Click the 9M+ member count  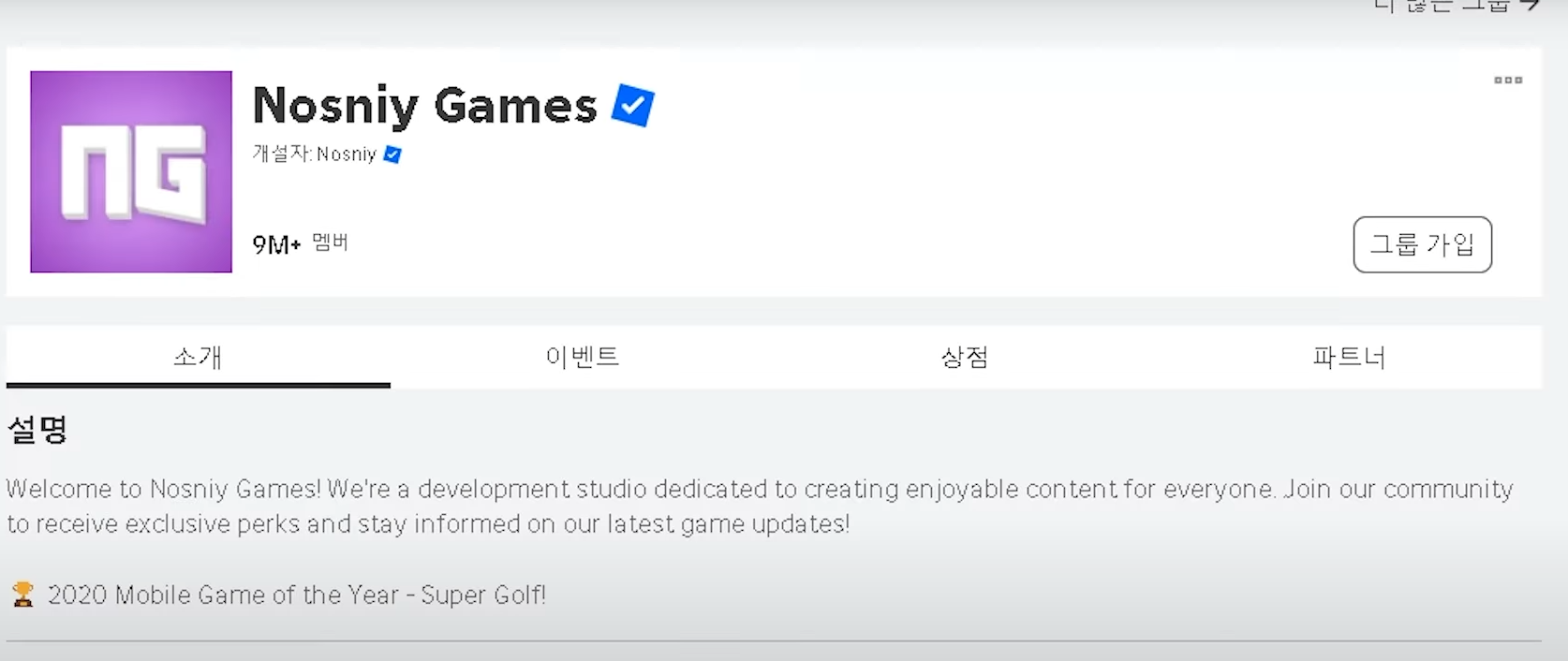(276, 244)
